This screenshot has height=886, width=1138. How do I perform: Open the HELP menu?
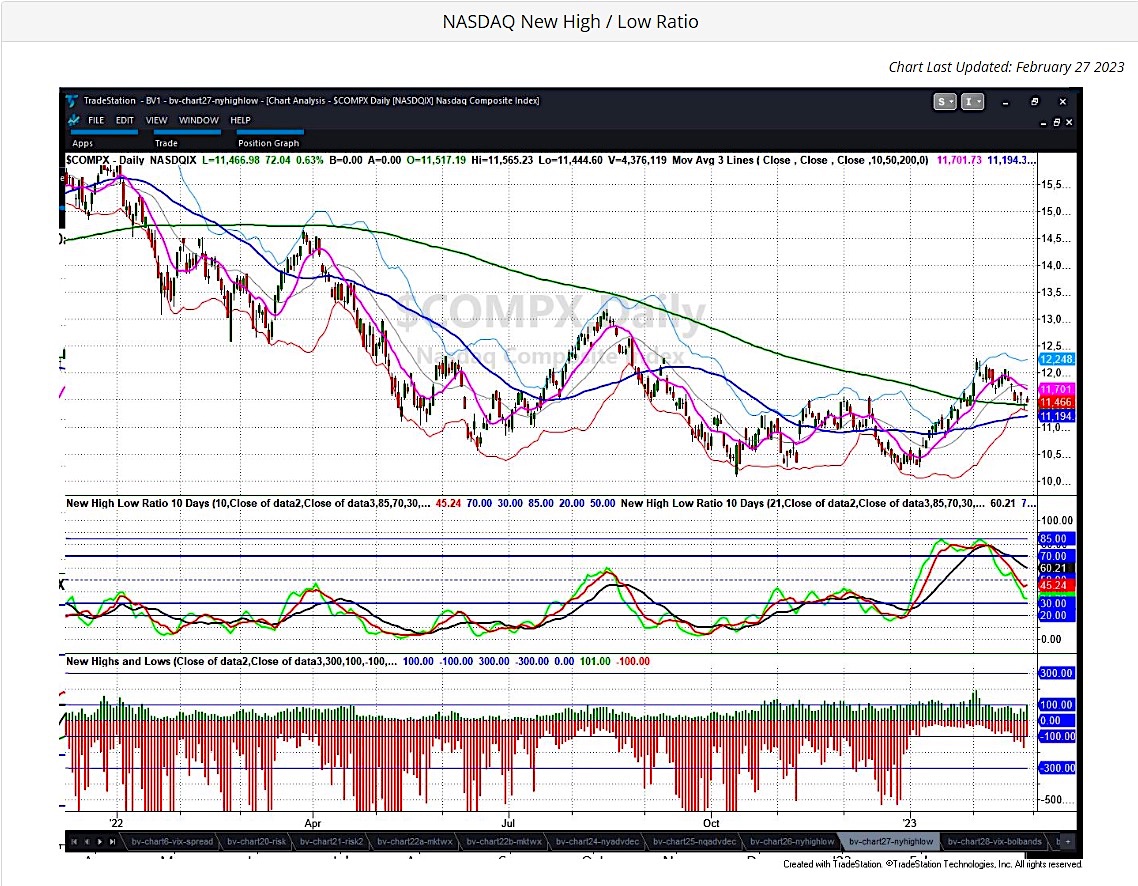pyautogui.click(x=240, y=120)
